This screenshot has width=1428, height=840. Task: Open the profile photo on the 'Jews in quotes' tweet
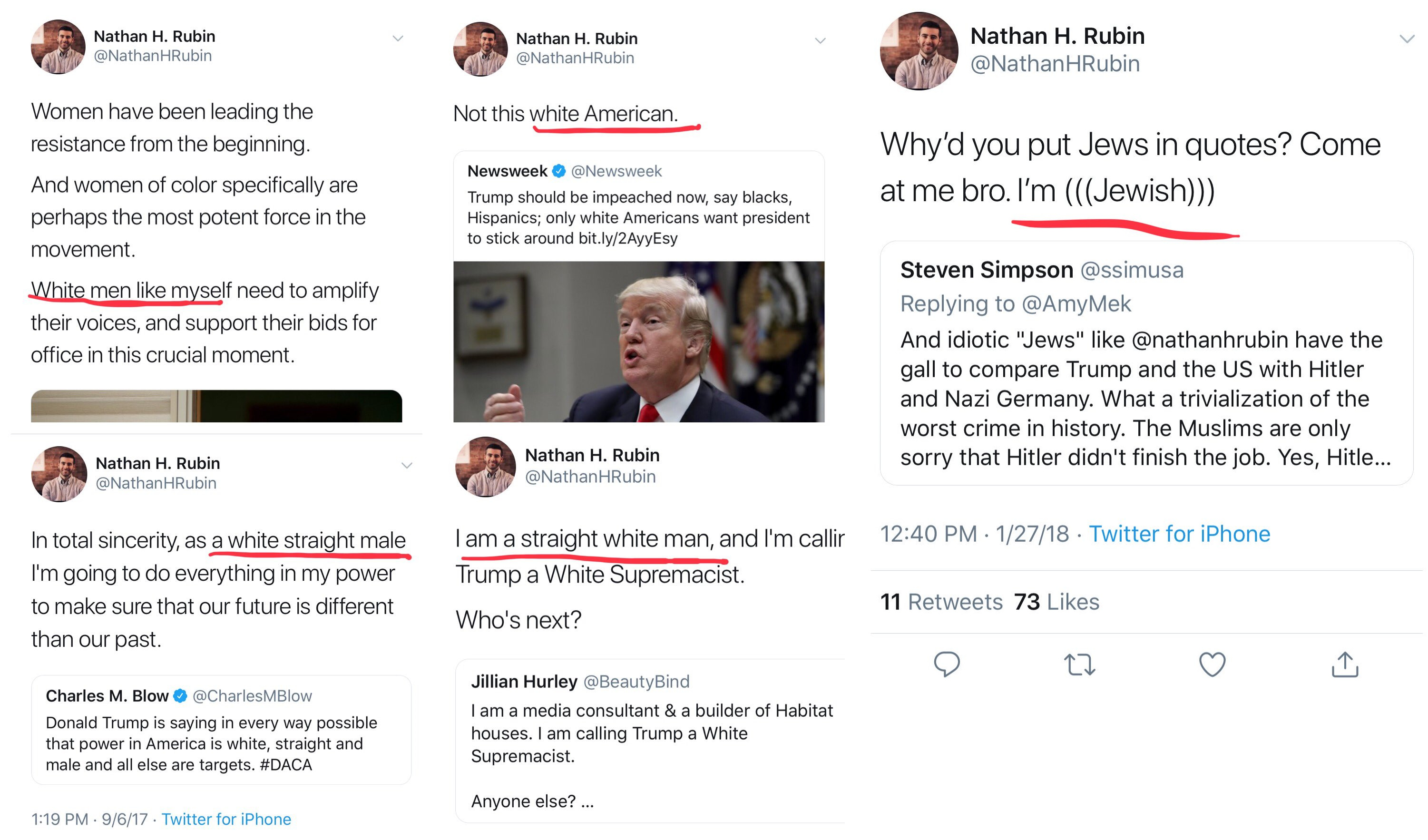[x=919, y=51]
